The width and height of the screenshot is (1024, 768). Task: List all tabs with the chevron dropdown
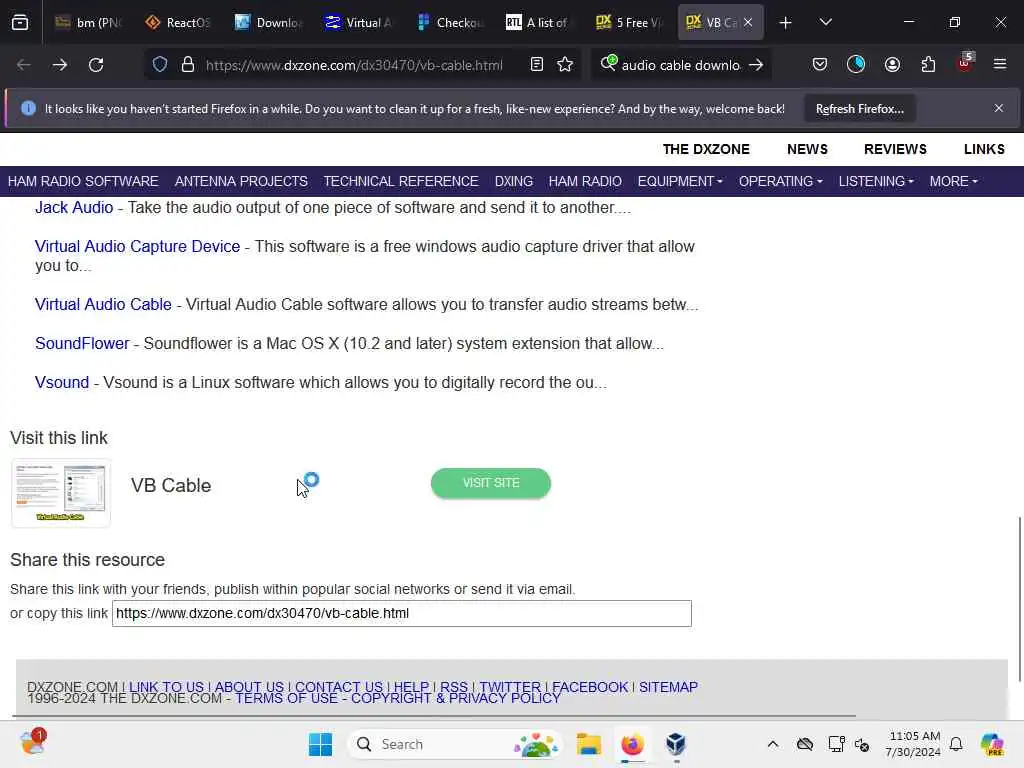pos(825,22)
